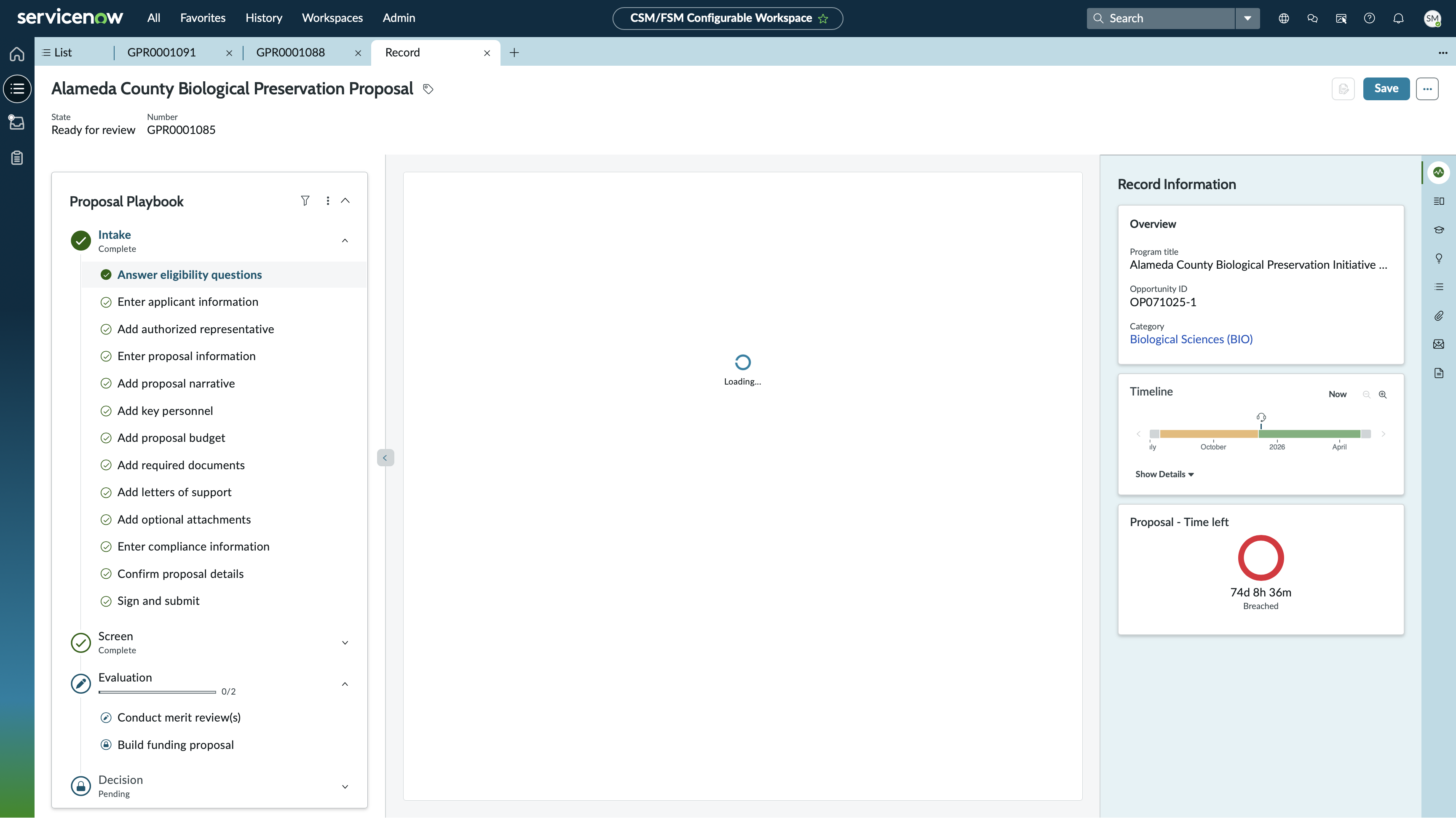
Task: Collapse the playbook side panel arrow
Action: pyautogui.click(x=385, y=457)
